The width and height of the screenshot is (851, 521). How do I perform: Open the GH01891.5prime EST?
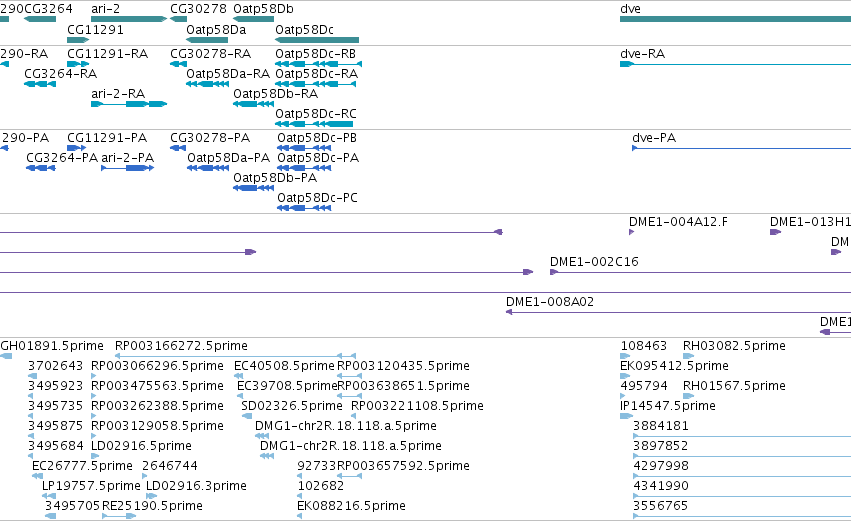coord(52,346)
